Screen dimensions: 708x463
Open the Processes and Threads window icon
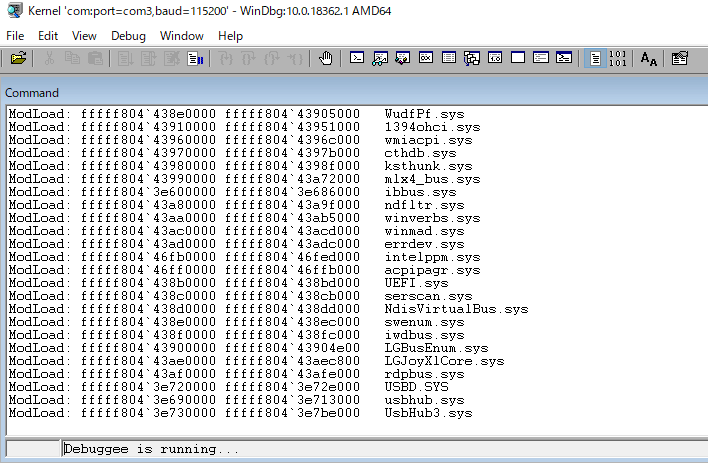point(541,58)
